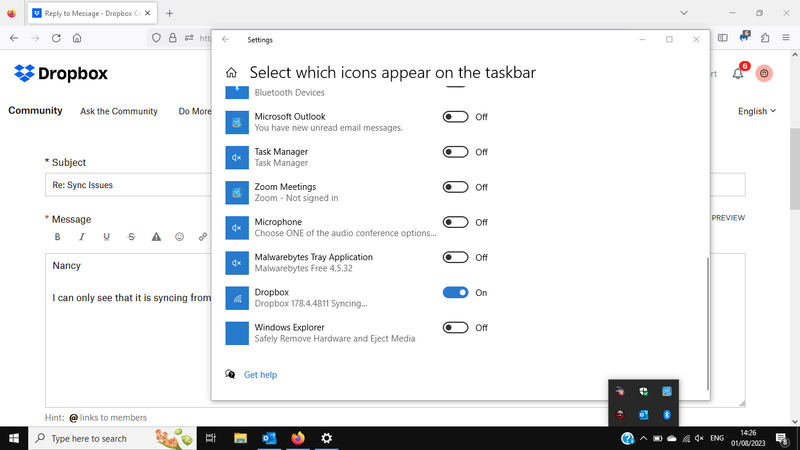Click the Subject input field
800x450 pixels.
coord(130,185)
